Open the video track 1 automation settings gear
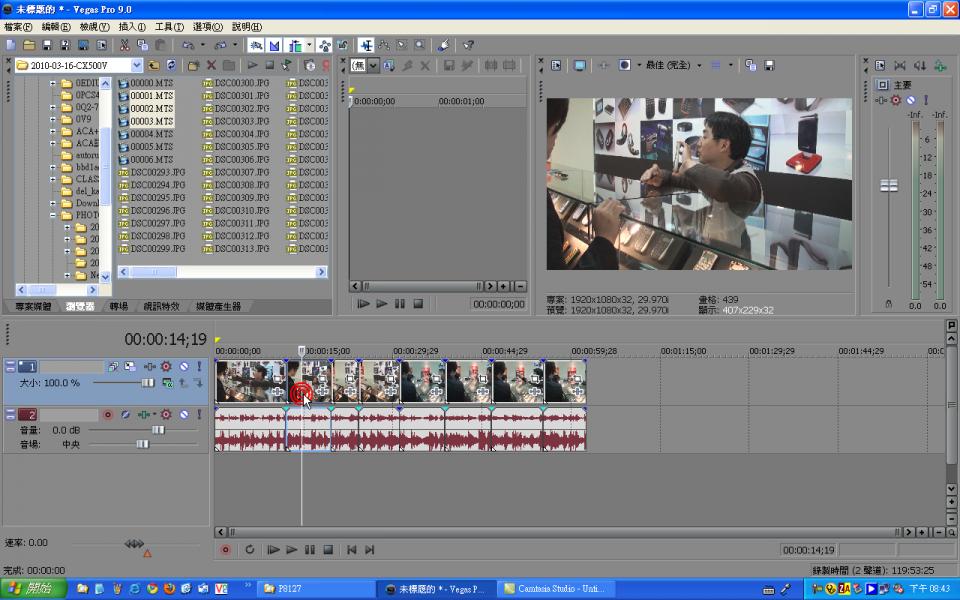Image resolution: width=960 pixels, height=600 pixels. (166, 367)
